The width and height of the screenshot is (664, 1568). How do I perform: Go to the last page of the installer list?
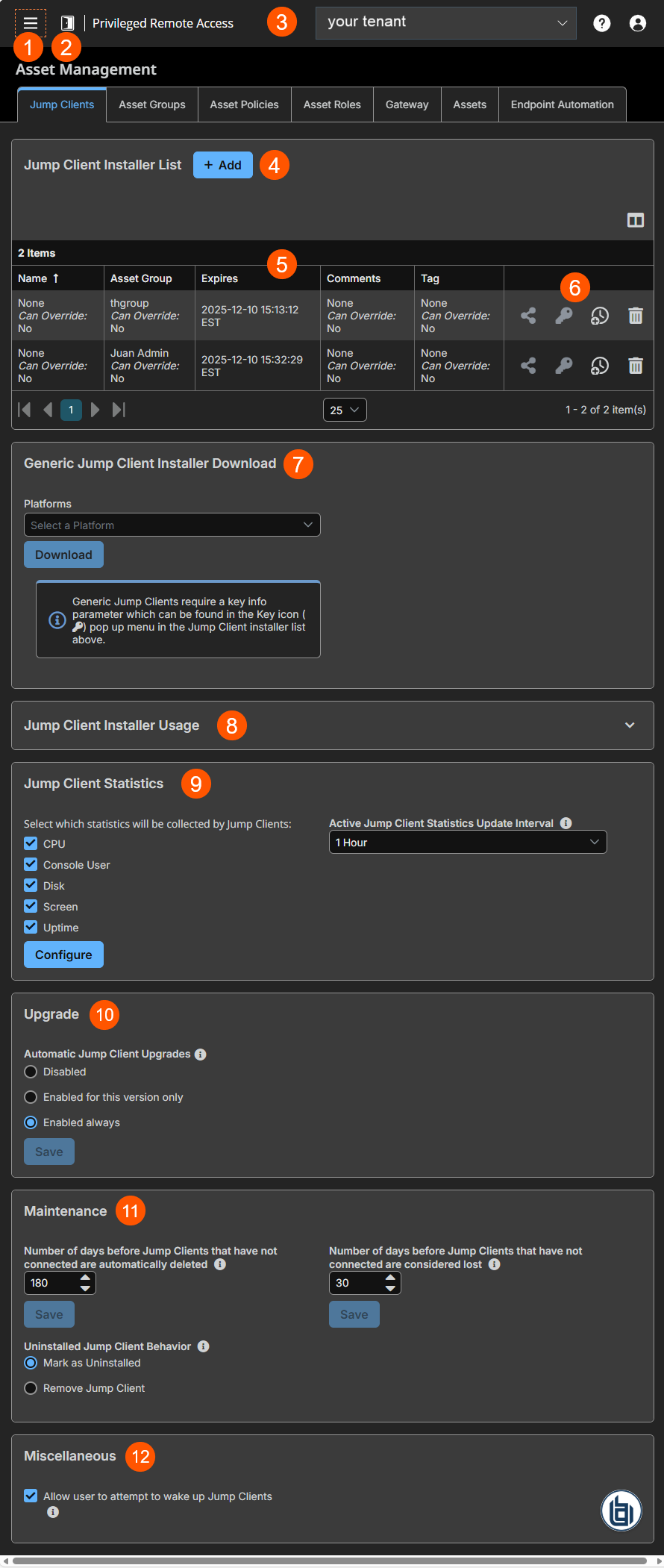(119, 410)
